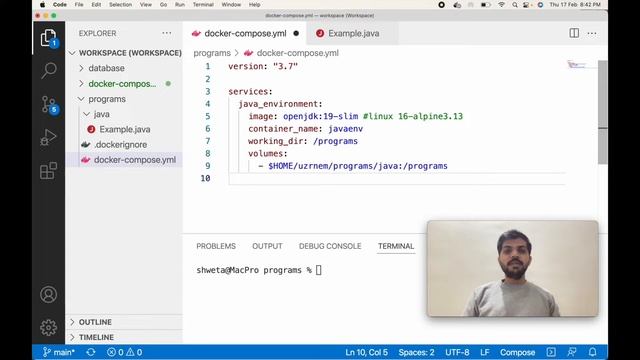Click the javaenv container name value
This screenshot has height=360, width=640.
tap(345, 129)
